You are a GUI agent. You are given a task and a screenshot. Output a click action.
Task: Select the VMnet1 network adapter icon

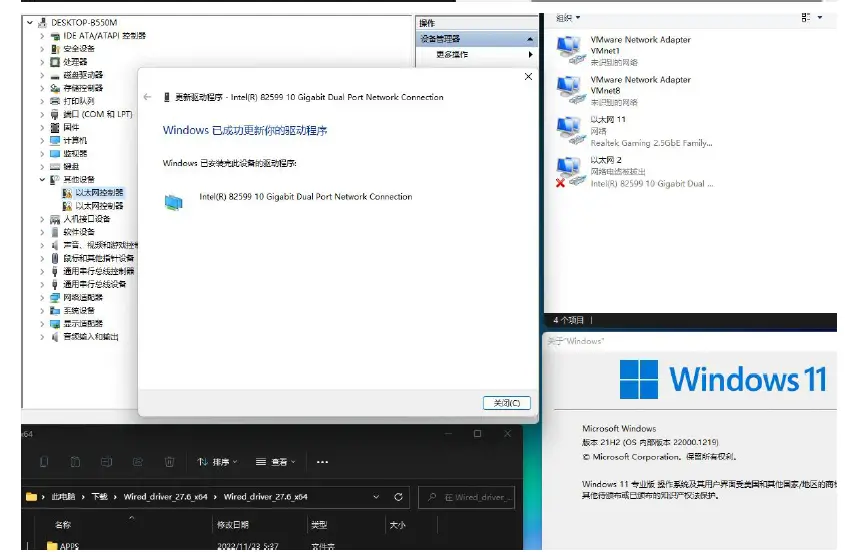(x=569, y=47)
